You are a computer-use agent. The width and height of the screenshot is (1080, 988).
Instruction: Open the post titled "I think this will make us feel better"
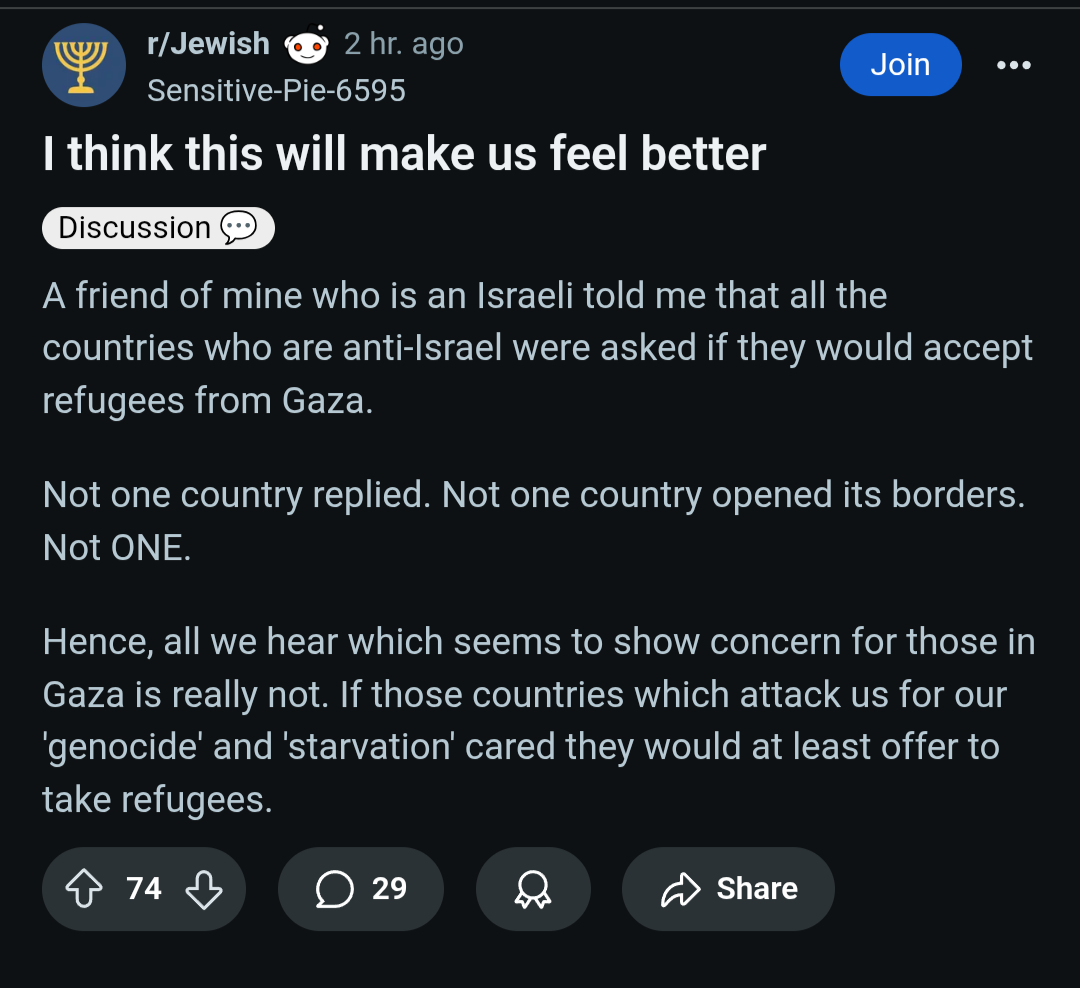pos(404,155)
